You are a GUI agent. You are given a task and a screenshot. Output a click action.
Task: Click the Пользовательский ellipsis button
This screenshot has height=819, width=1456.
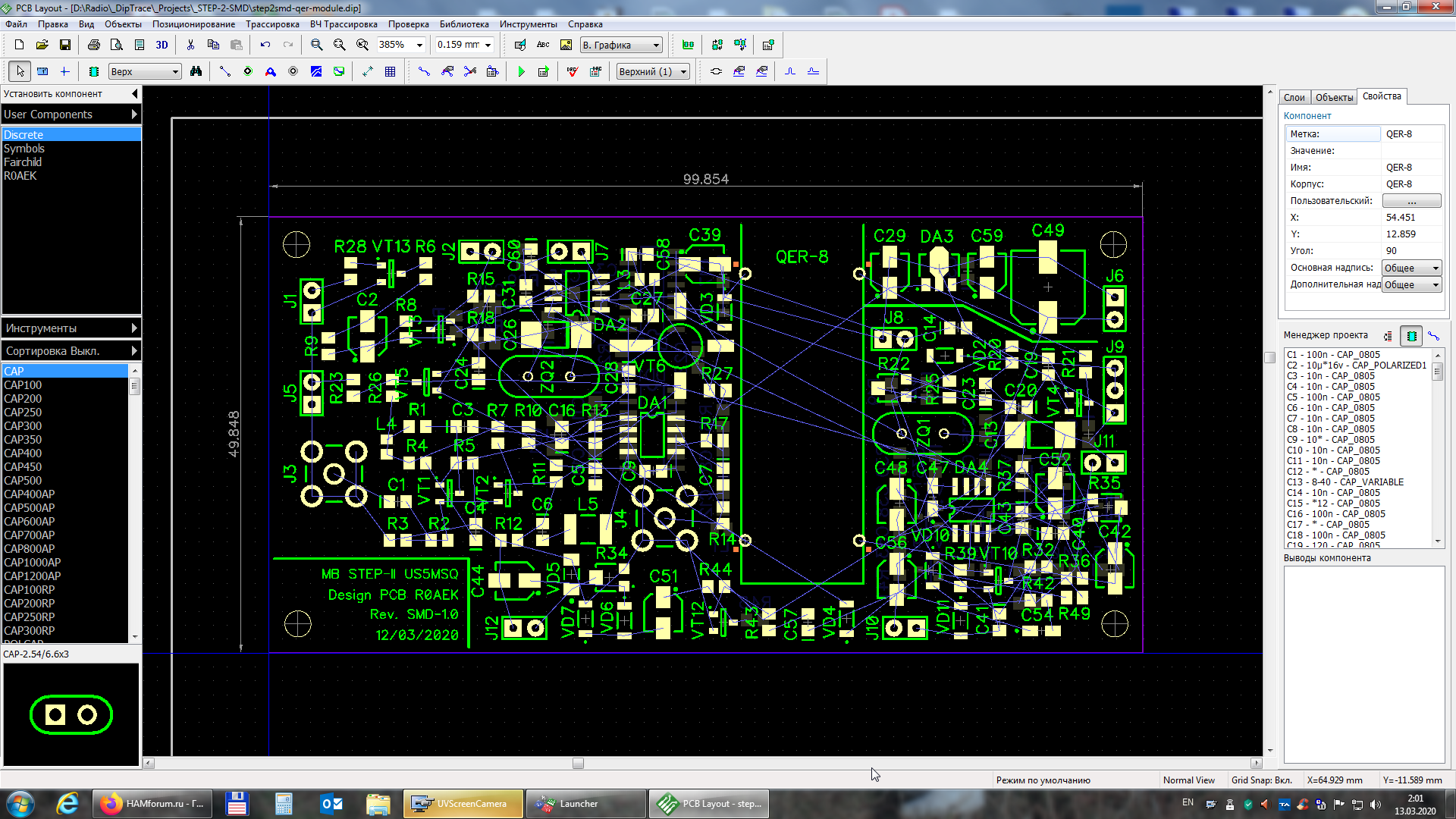point(1410,201)
